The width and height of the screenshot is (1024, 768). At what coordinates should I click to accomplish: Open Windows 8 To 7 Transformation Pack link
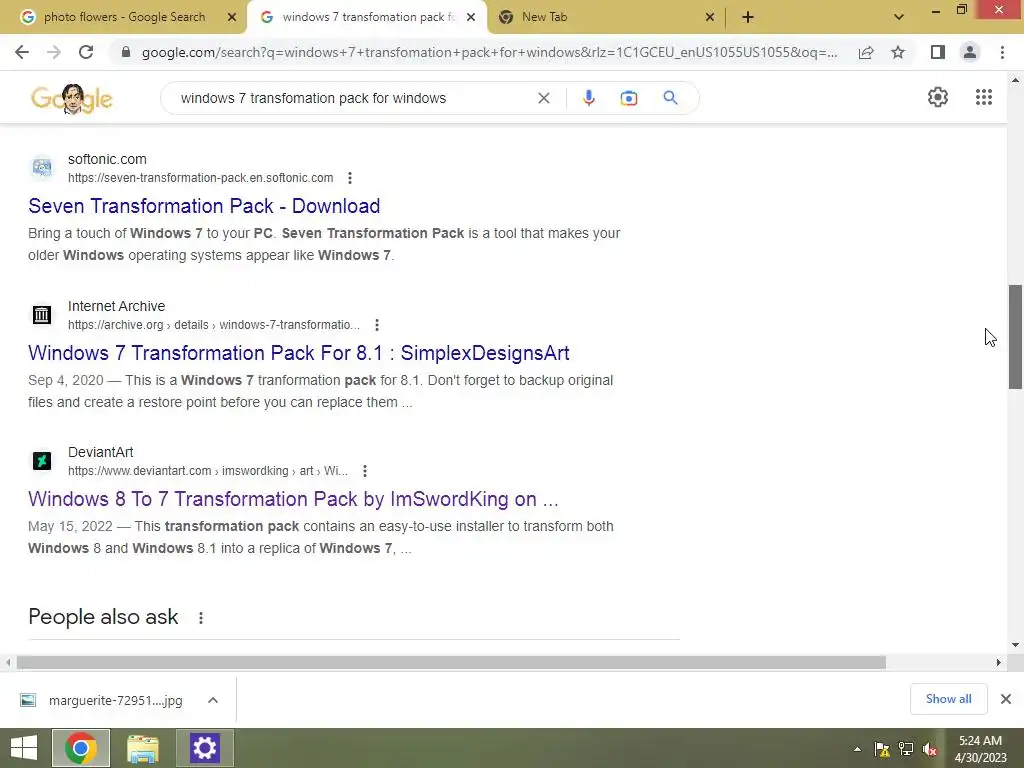tap(293, 500)
